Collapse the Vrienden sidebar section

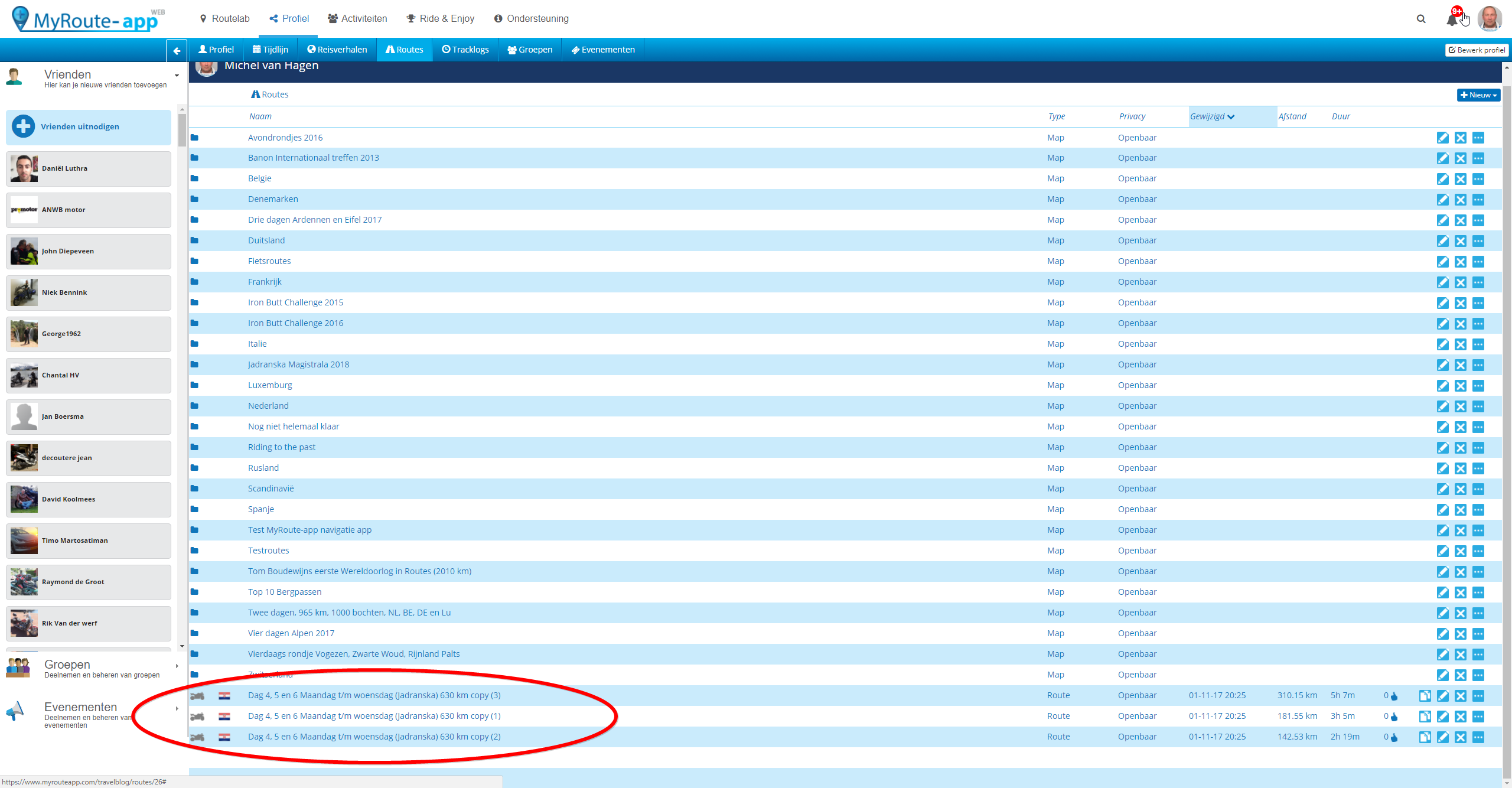(177, 76)
